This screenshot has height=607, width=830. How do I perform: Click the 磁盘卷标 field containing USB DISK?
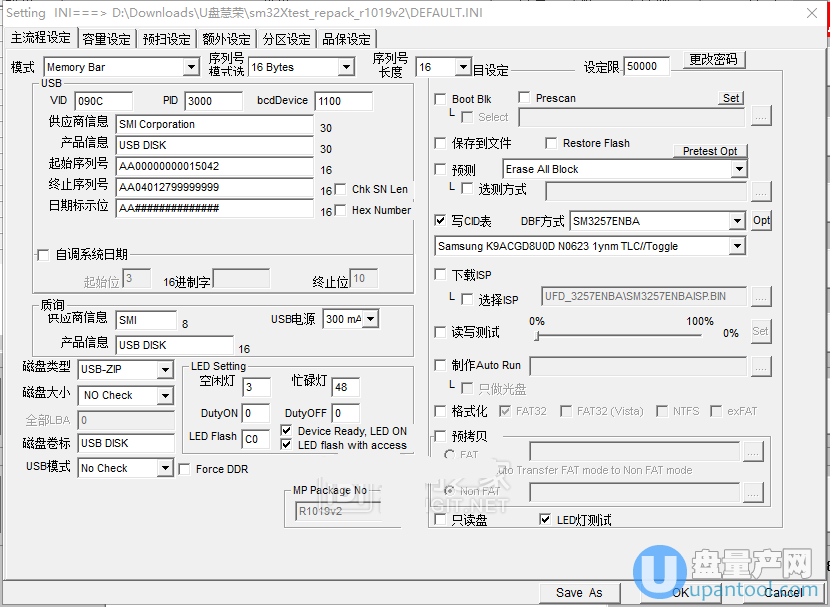126,443
